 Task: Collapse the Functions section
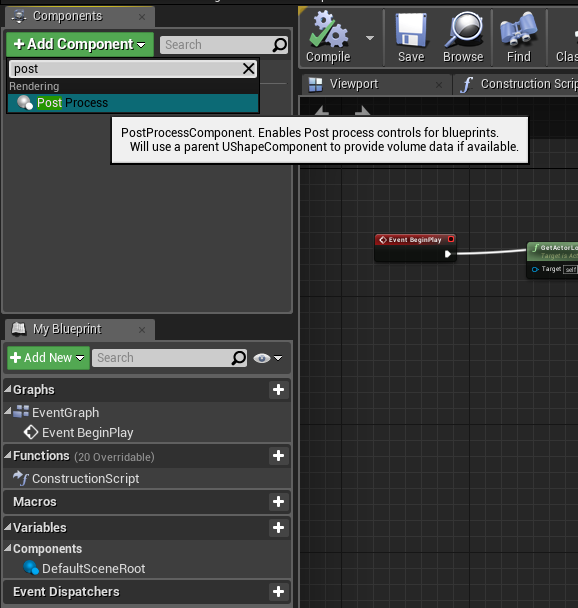8,456
